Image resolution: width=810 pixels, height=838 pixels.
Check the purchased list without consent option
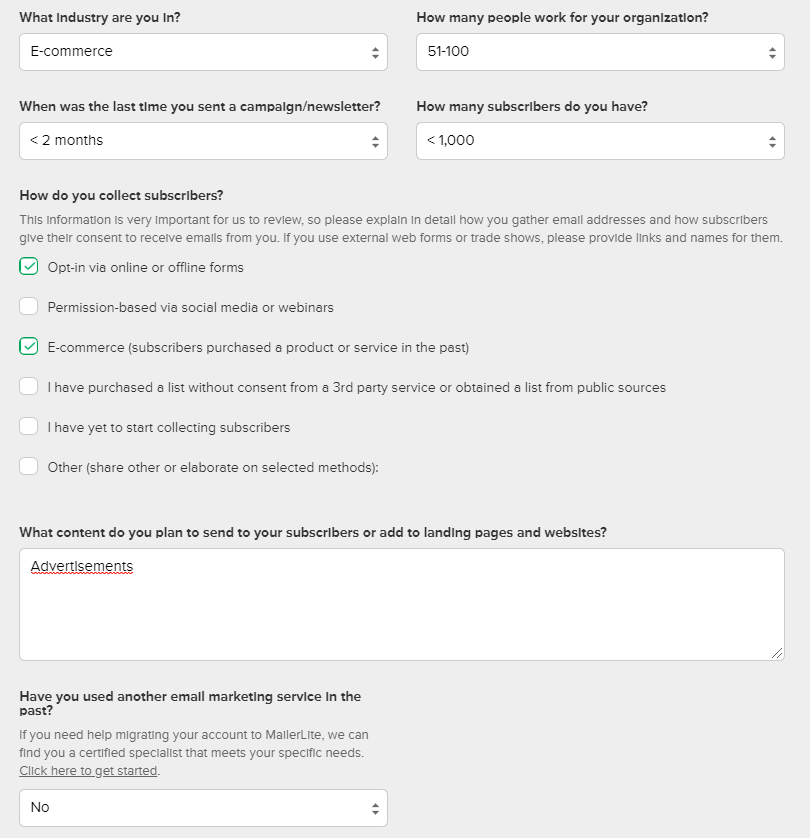[x=29, y=387]
